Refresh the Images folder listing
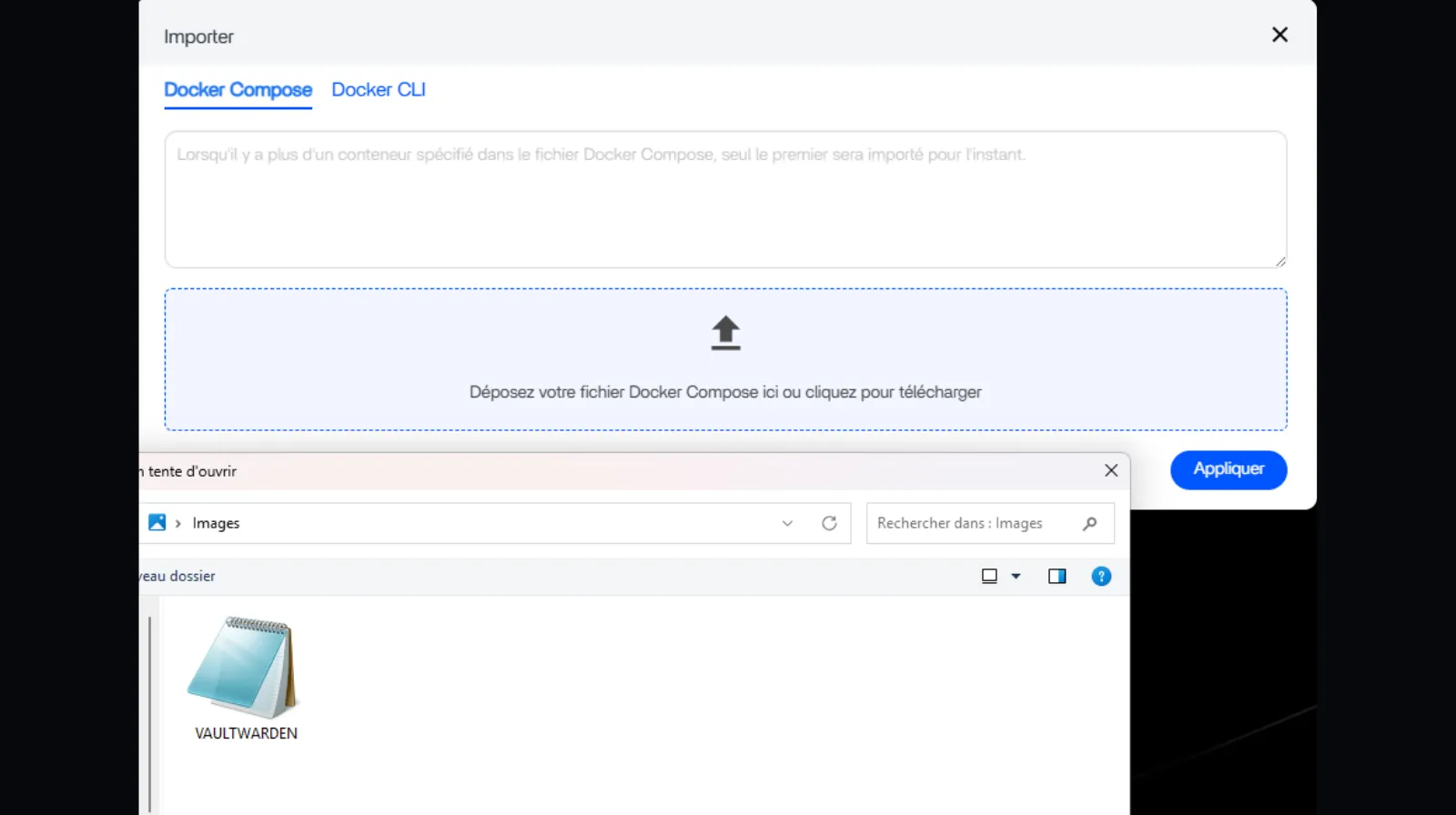The image size is (1456, 815). pyautogui.click(x=829, y=523)
